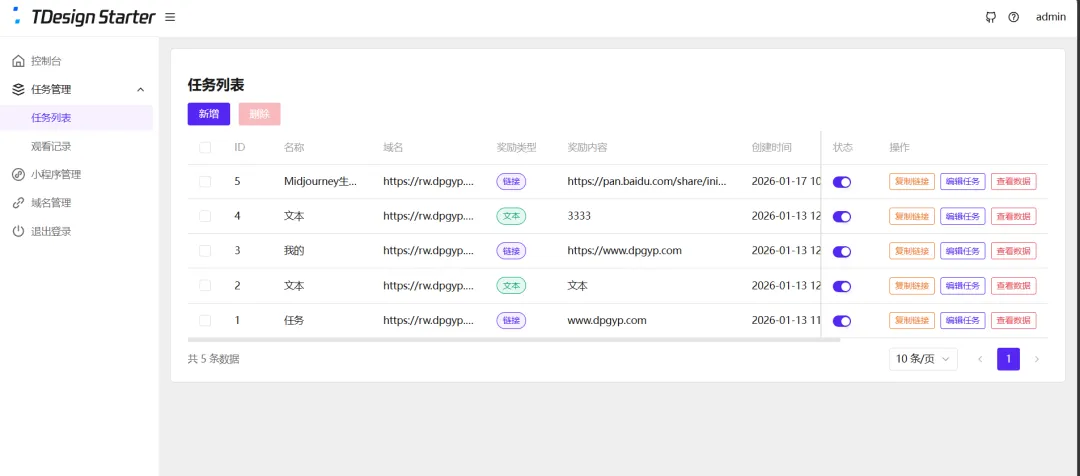Click the hamburger menu icon beside TDesign Starter
Viewport: 1080px width, 476px height.
pos(170,17)
